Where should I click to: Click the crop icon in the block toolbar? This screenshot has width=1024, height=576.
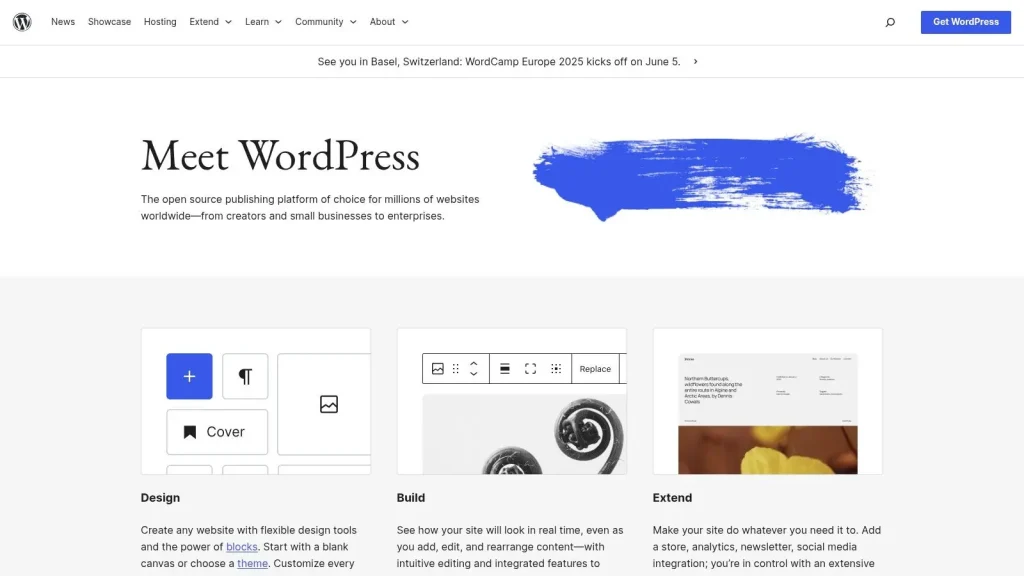(x=531, y=368)
